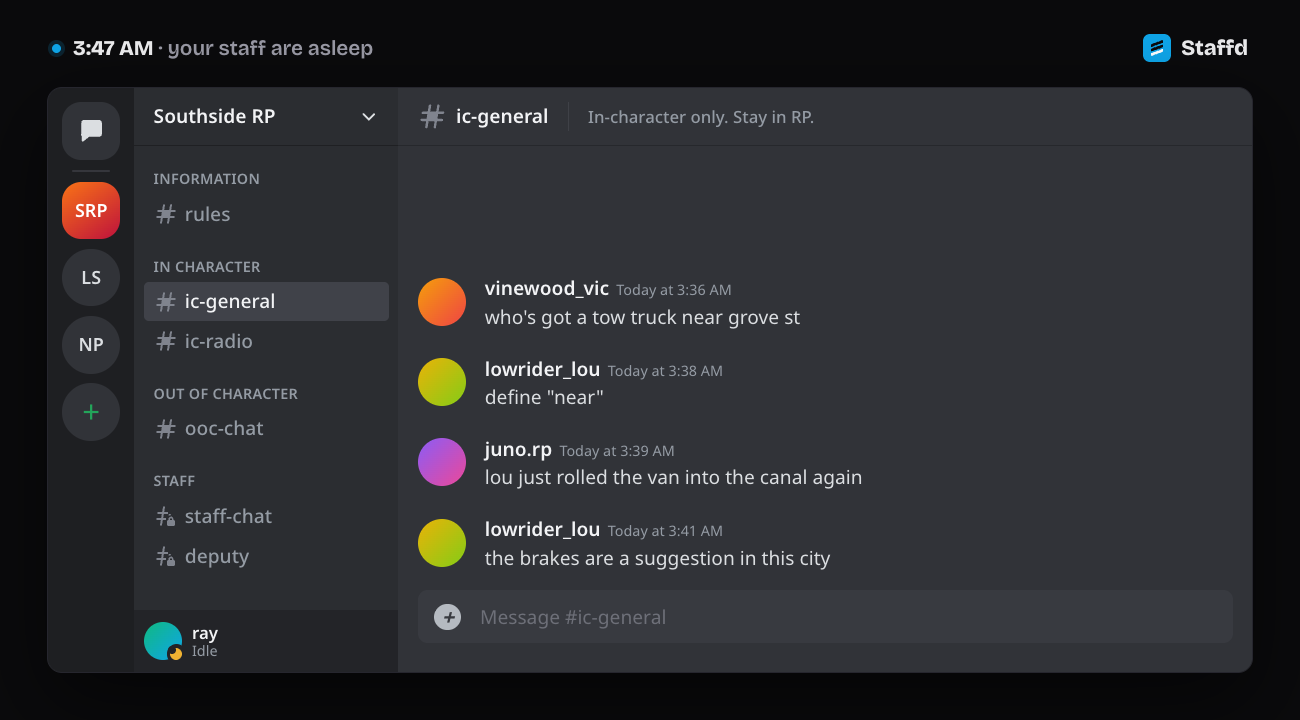Screen dimensions: 1300x720
Task: Collapse the INFORMATION category
Action: [206, 179]
